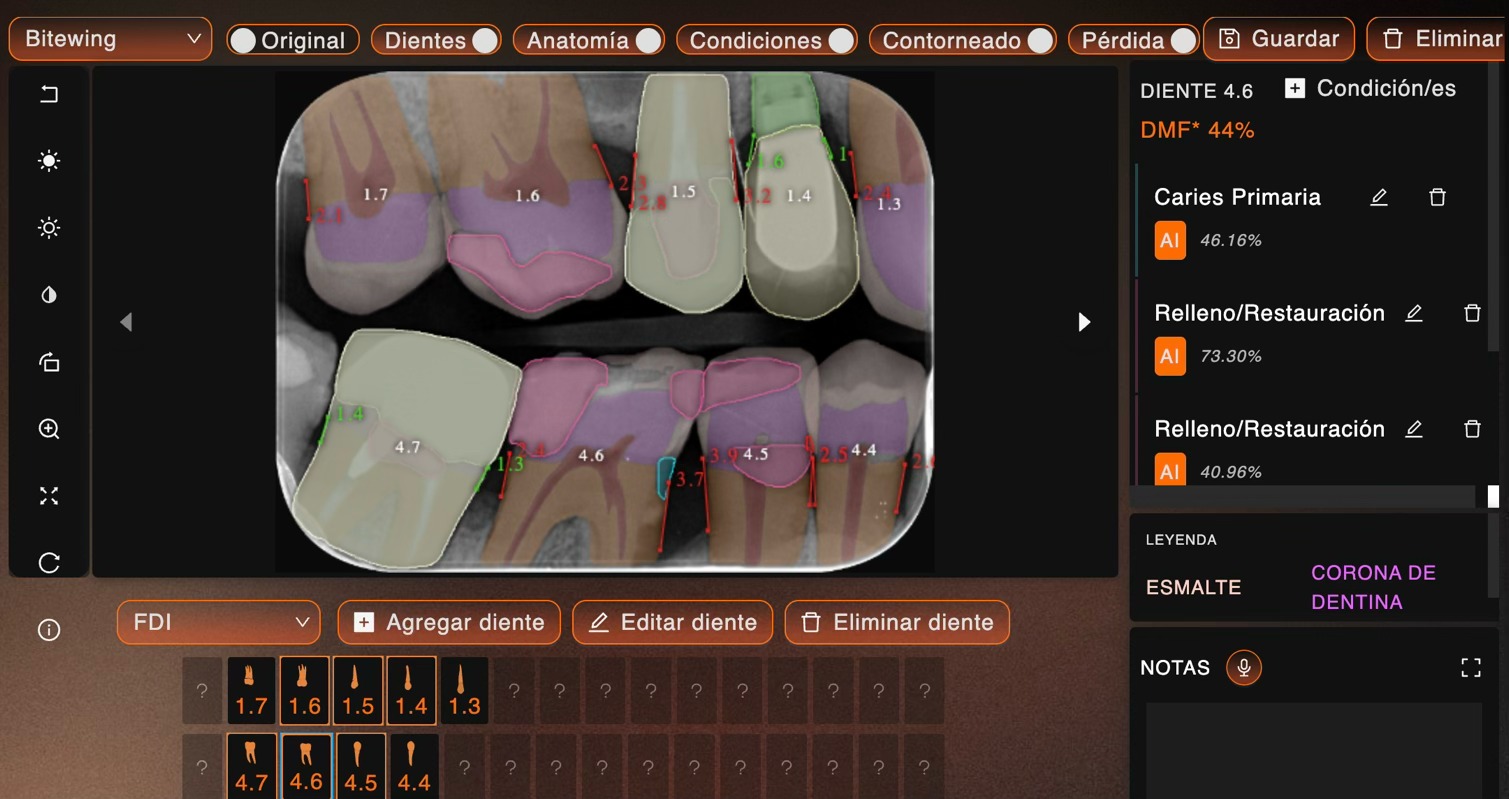Click the contrast half-circle icon

coord(49,295)
